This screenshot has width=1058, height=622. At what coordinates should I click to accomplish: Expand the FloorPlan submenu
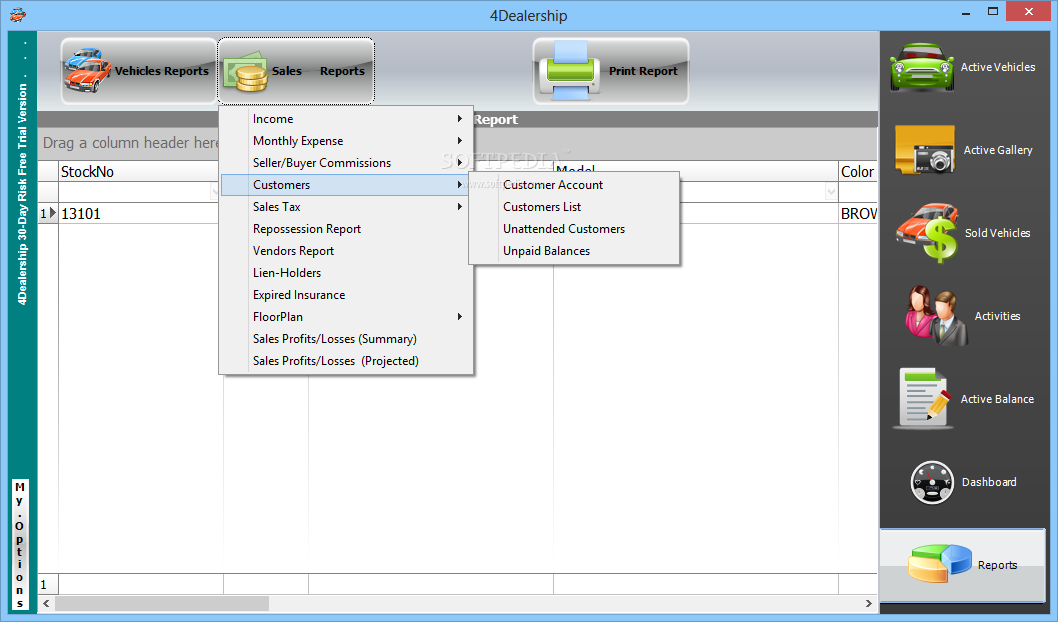347,317
